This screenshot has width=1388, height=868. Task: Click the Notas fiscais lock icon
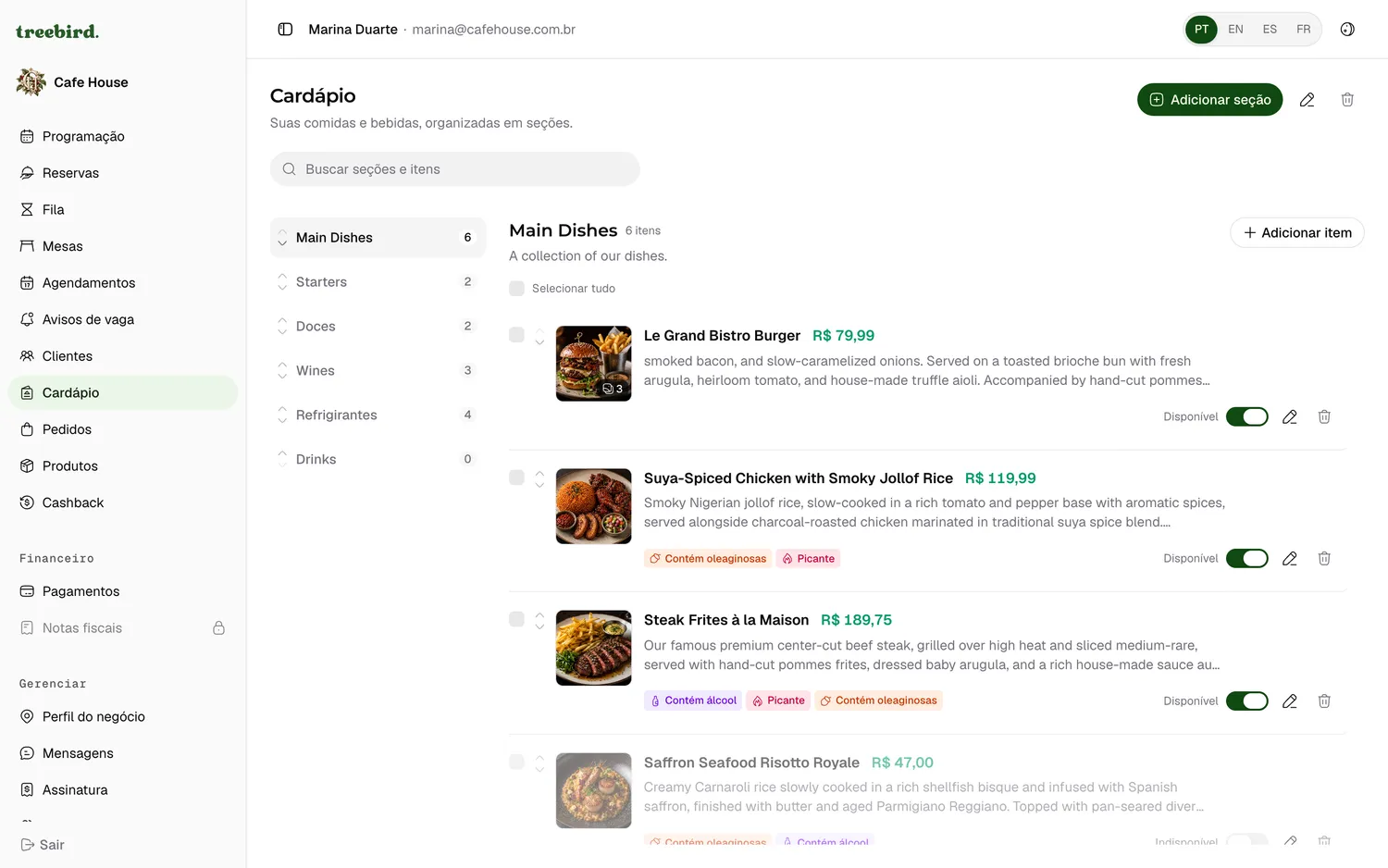point(219,628)
